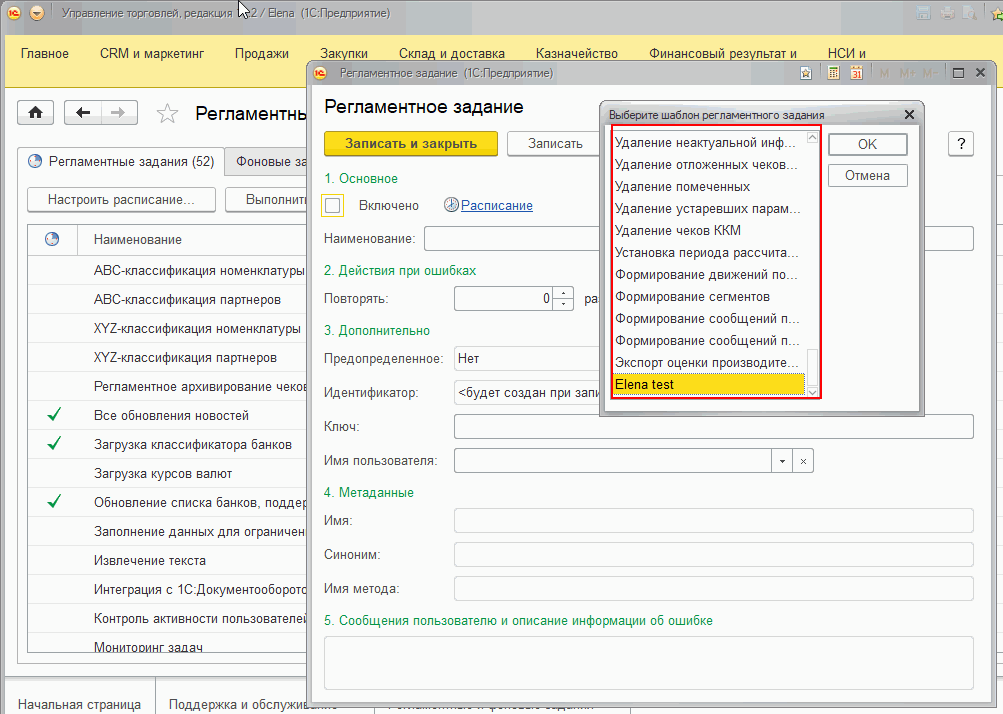Viewport: 1003px width, 714px height.
Task: Select Извлечение текста row
Action: click(168, 560)
